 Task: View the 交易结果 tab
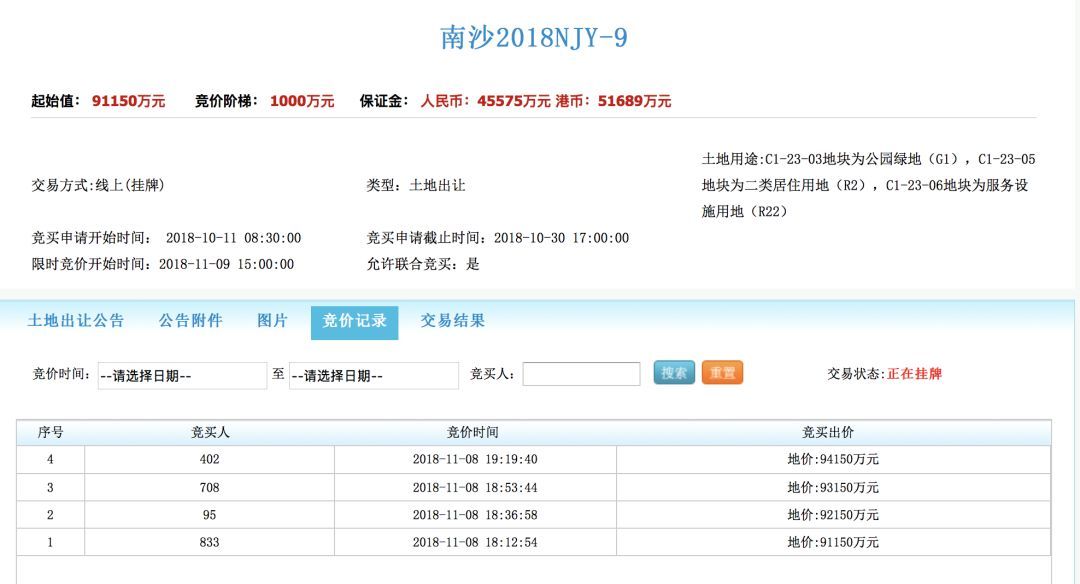click(452, 321)
